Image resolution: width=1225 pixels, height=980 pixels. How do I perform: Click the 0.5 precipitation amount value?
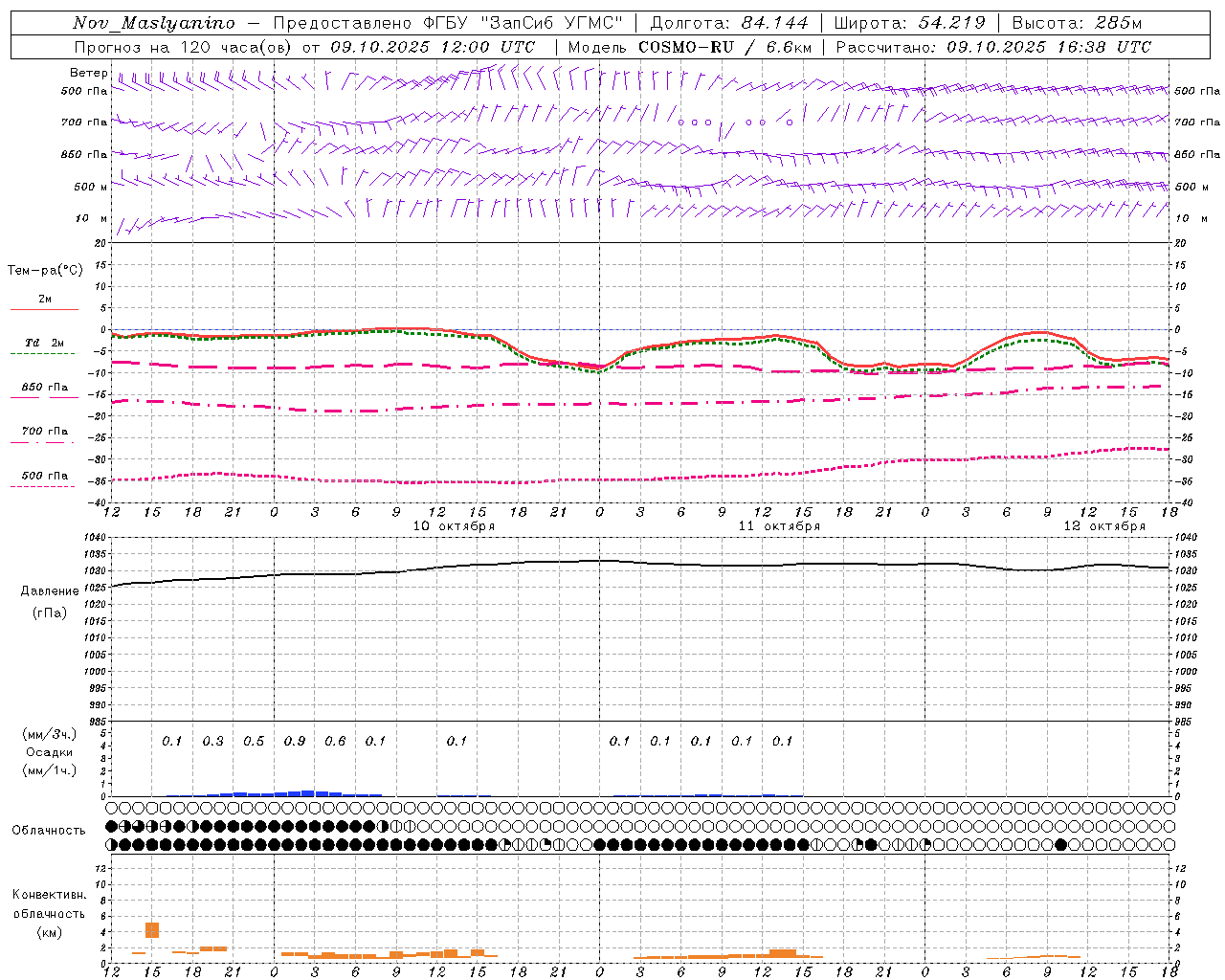click(x=254, y=741)
